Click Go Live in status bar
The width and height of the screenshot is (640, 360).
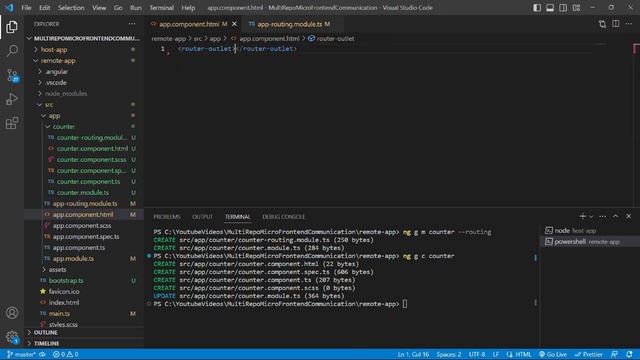[553, 354]
